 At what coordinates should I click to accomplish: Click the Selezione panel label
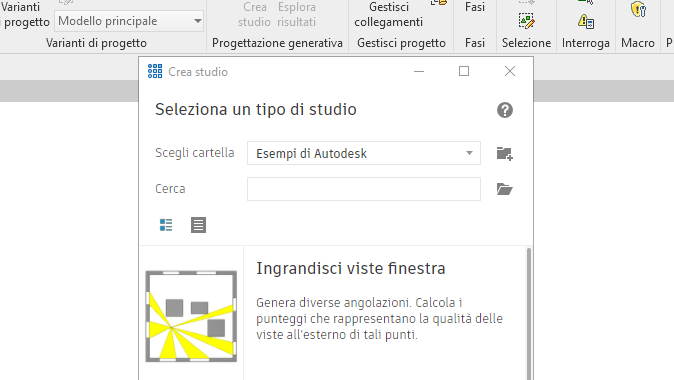[526, 43]
